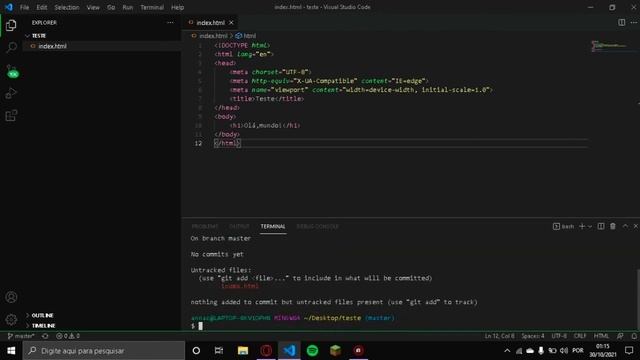The image size is (640, 360).
Task: Open the Windows Start menu
Action: [x=11, y=351]
